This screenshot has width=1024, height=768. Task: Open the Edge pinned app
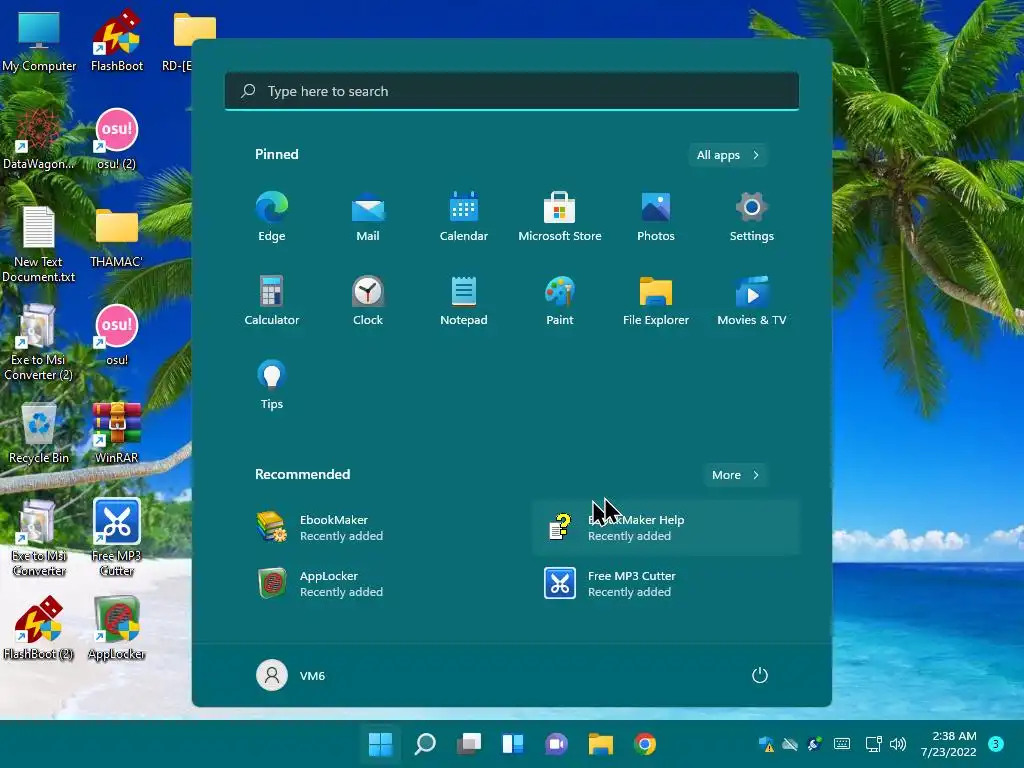tap(272, 217)
